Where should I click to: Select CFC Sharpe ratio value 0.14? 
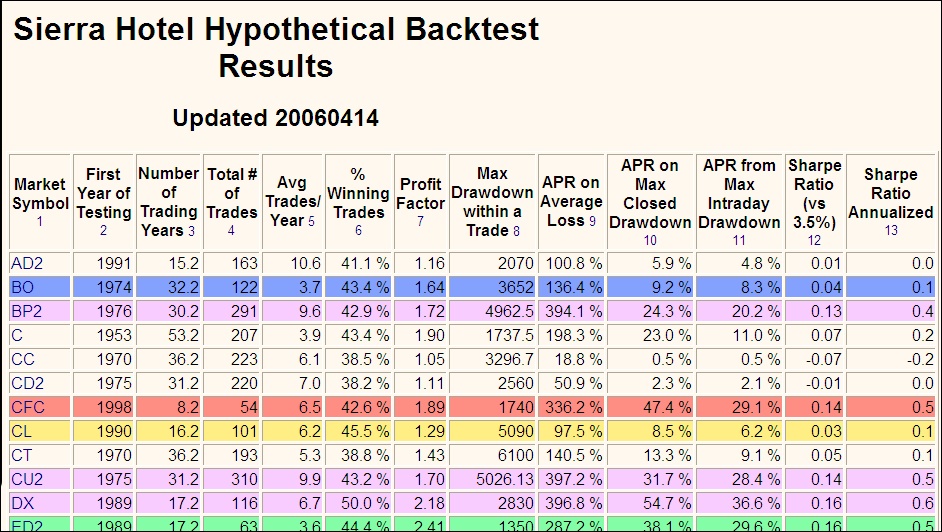coord(826,407)
